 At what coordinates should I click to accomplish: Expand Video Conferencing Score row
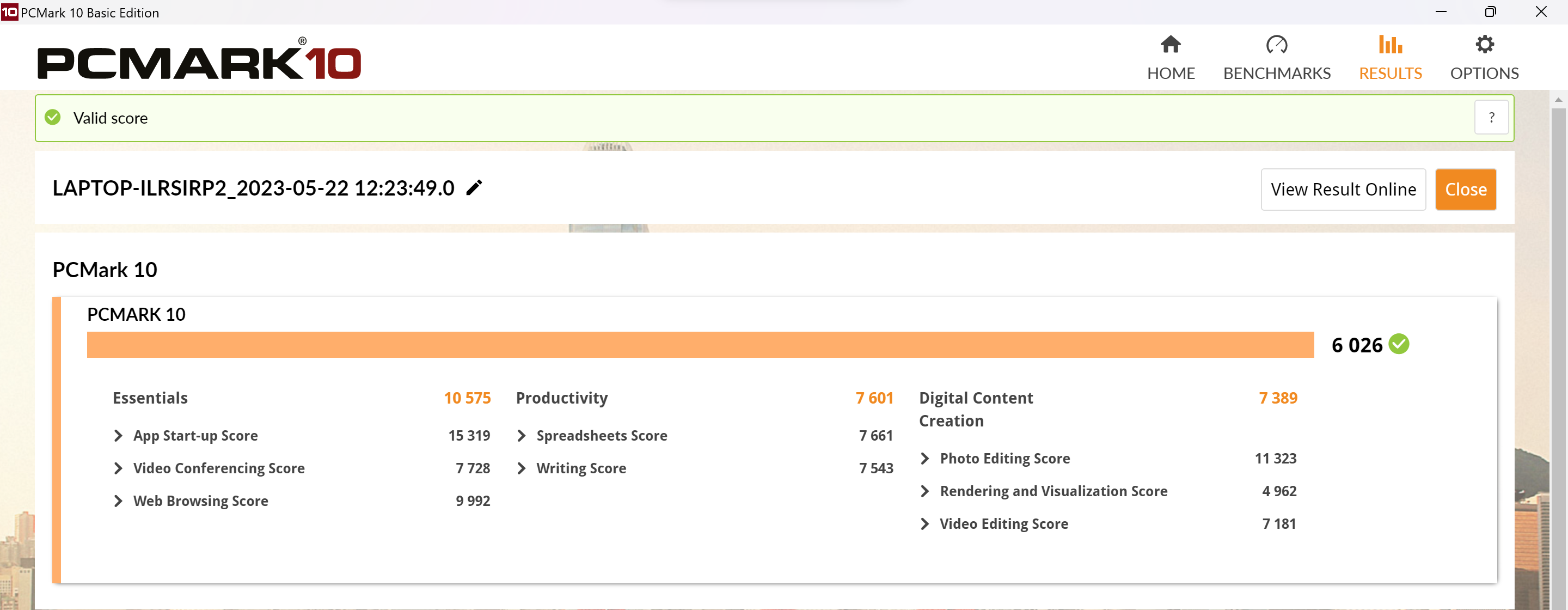[x=118, y=468]
